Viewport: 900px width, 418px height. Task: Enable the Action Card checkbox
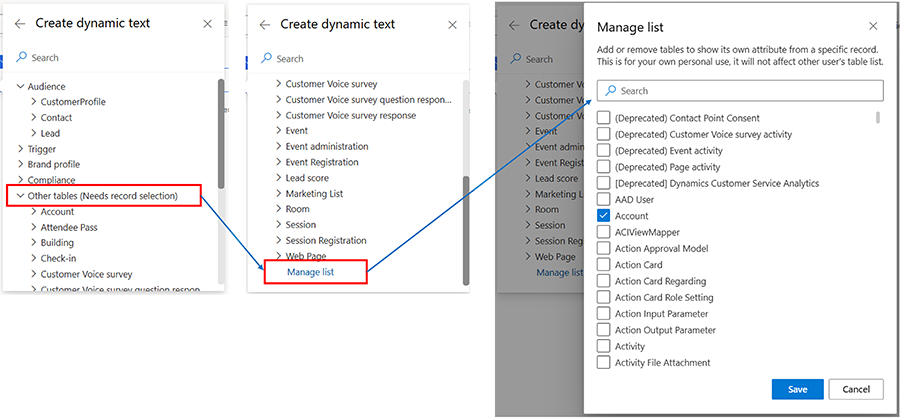pyautogui.click(x=603, y=265)
